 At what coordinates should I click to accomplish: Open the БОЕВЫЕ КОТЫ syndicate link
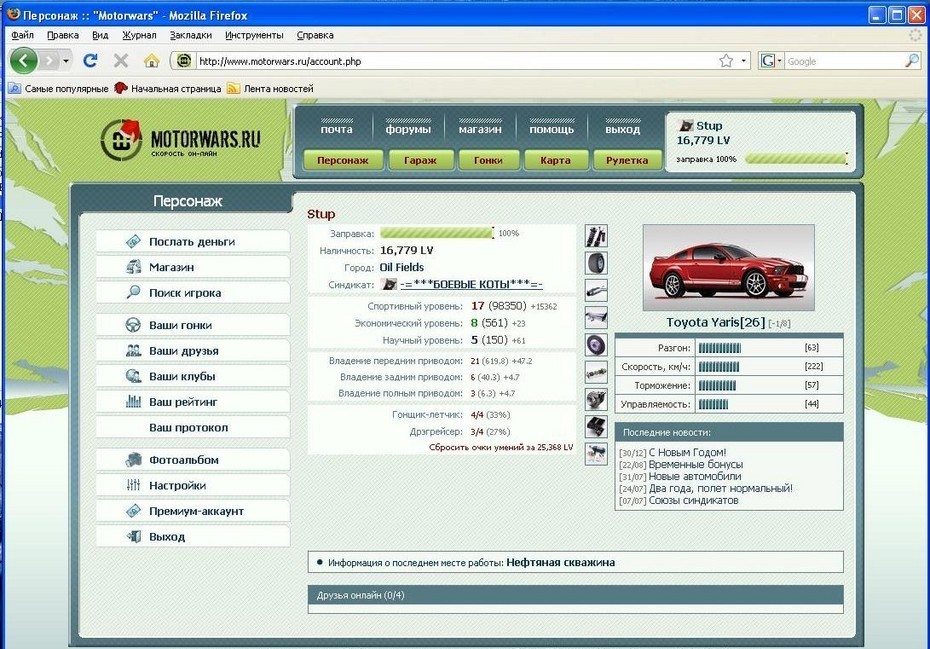pos(472,284)
